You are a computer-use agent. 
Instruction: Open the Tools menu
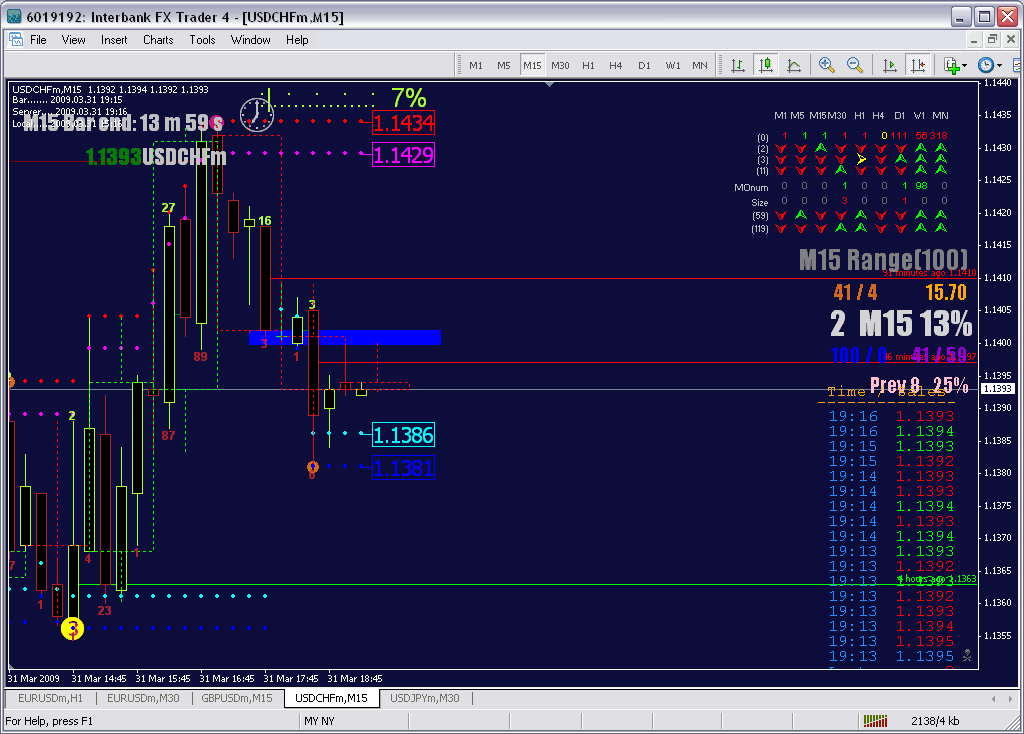click(202, 40)
